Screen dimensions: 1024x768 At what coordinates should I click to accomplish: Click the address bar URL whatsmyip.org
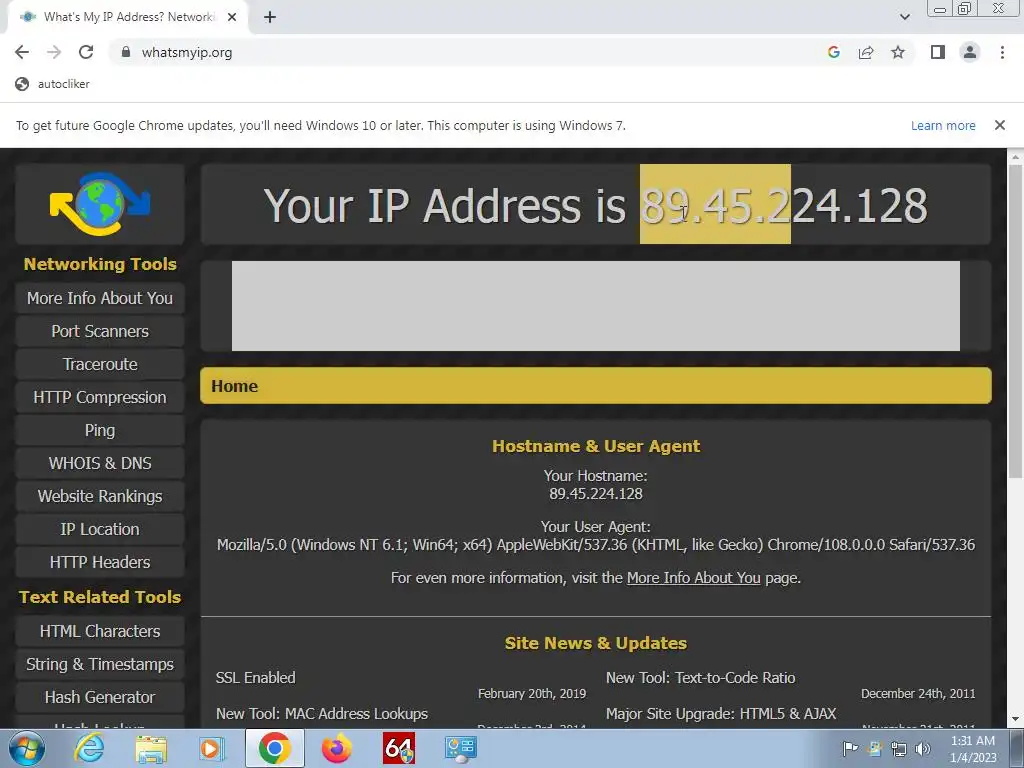[x=187, y=52]
